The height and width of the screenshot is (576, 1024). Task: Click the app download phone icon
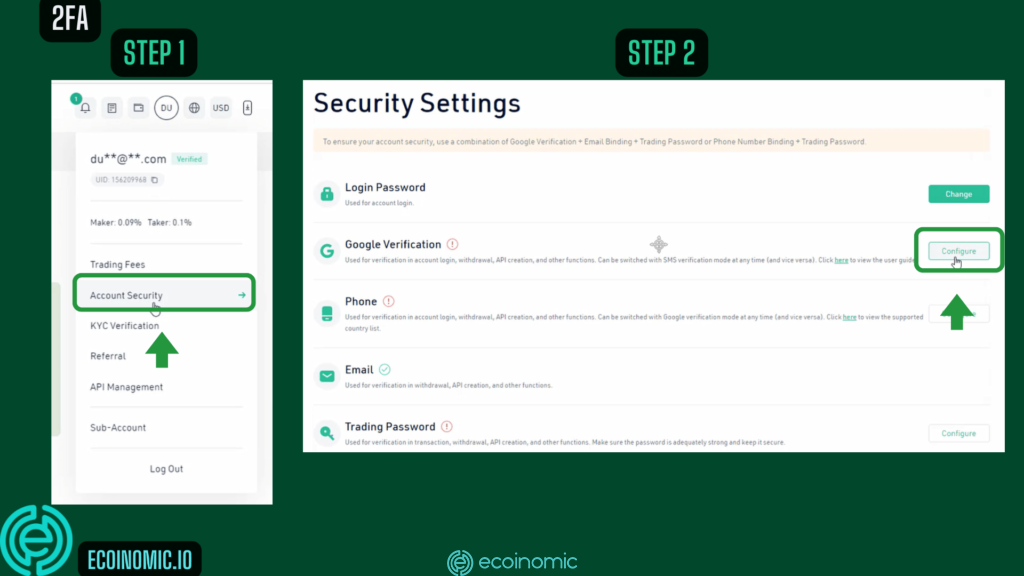coord(248,108)
